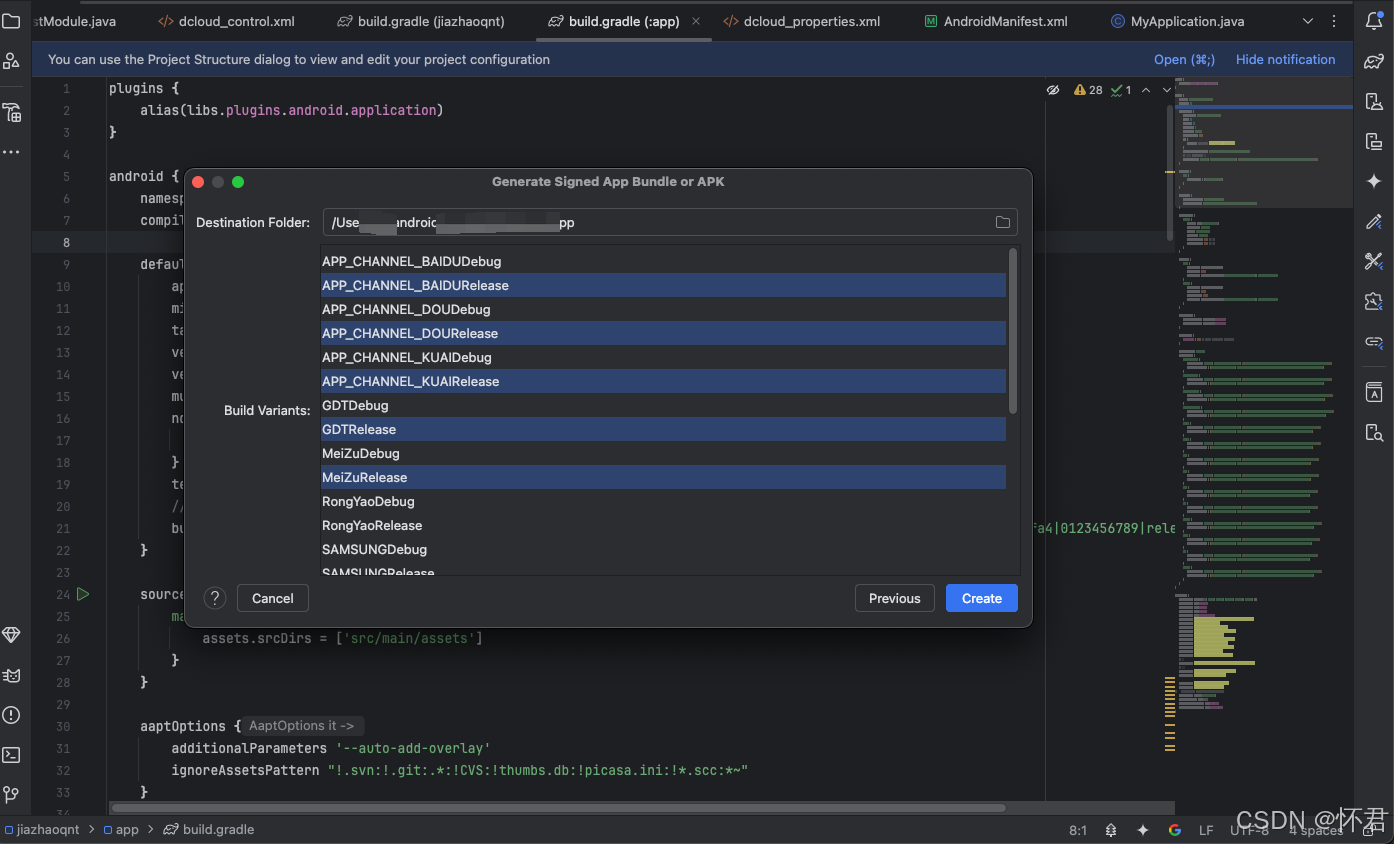Open the Problems exclamation icon
Image resolution: width=1394 pixels, height=844 pixels.
(11, 715)
